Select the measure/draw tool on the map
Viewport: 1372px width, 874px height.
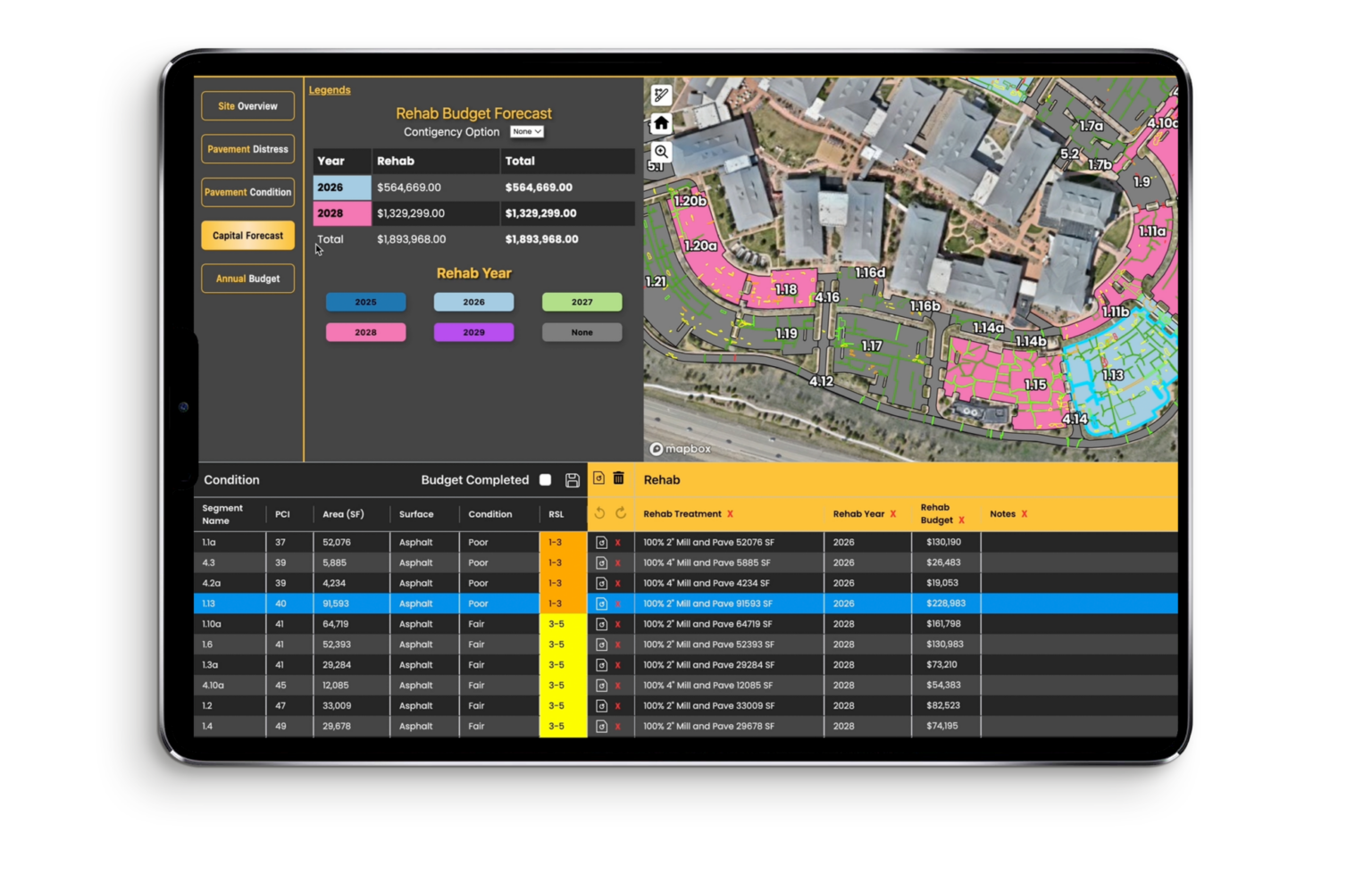coord(661,94)
